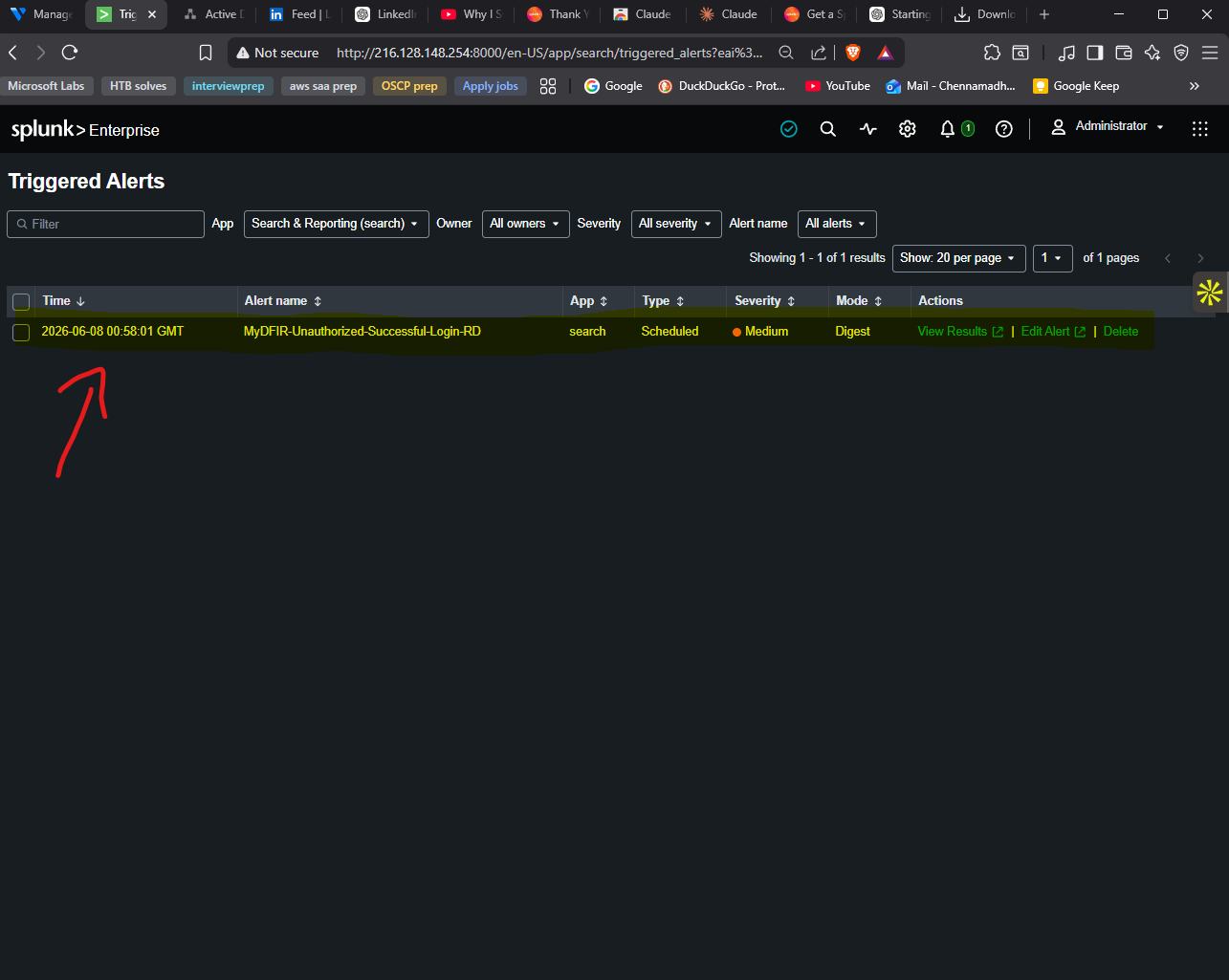Open the interviewprep bookmark folder

(x=228, y=86)
